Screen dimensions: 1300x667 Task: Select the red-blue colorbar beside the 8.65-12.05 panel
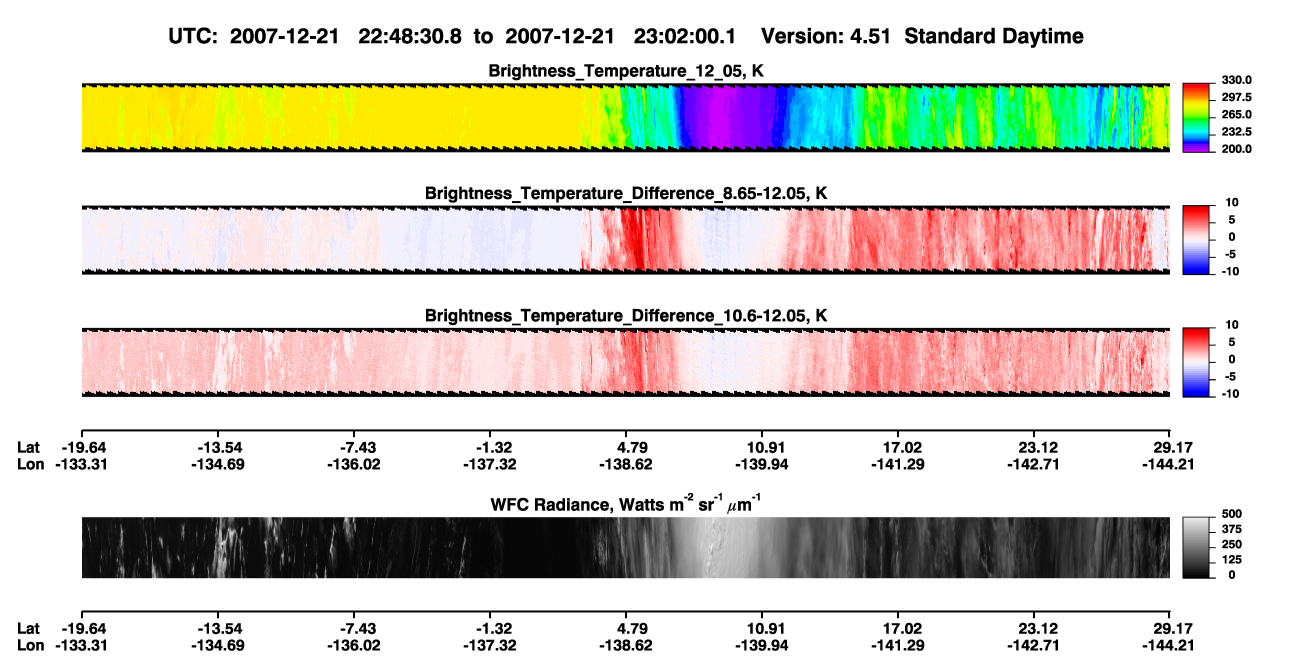click(1196, 240)
